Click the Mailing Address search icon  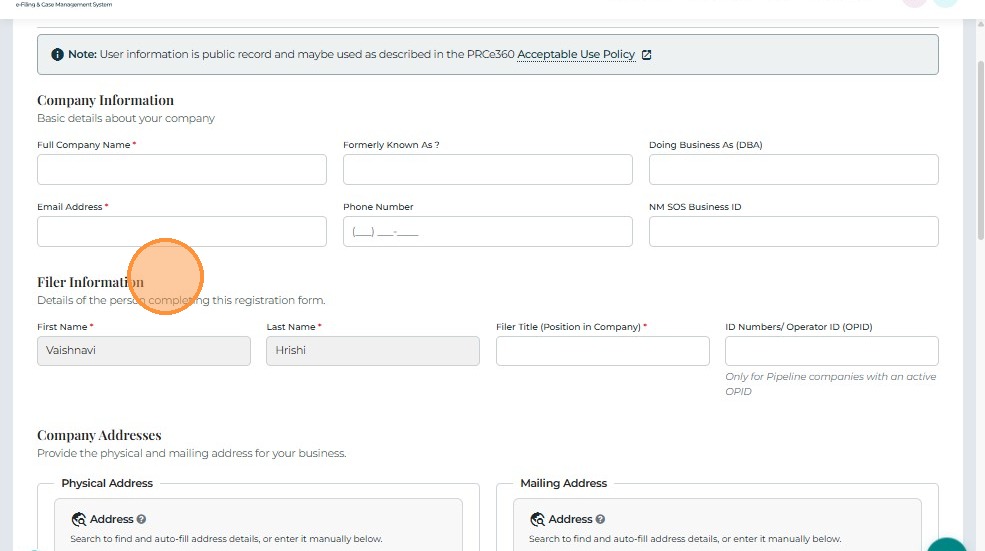click(x=537, y=519)
